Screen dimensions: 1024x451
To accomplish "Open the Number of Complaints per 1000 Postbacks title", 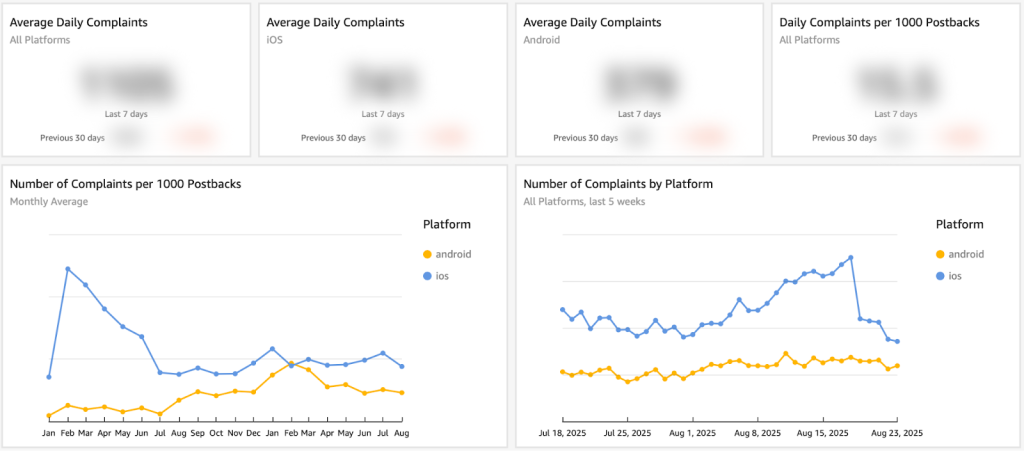I will (125, 184).
